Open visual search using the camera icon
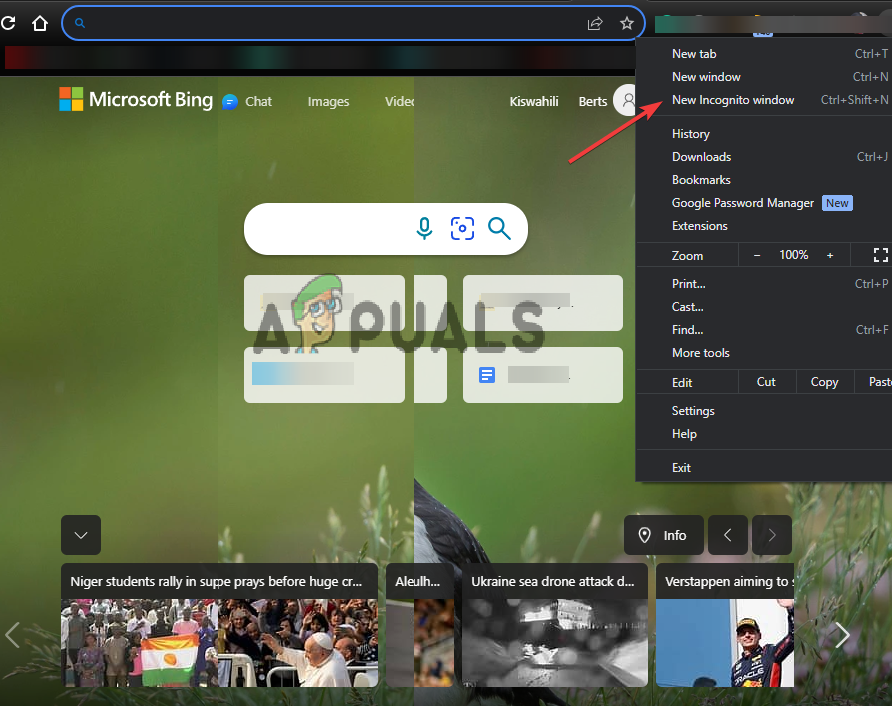 tap(462, 228)
